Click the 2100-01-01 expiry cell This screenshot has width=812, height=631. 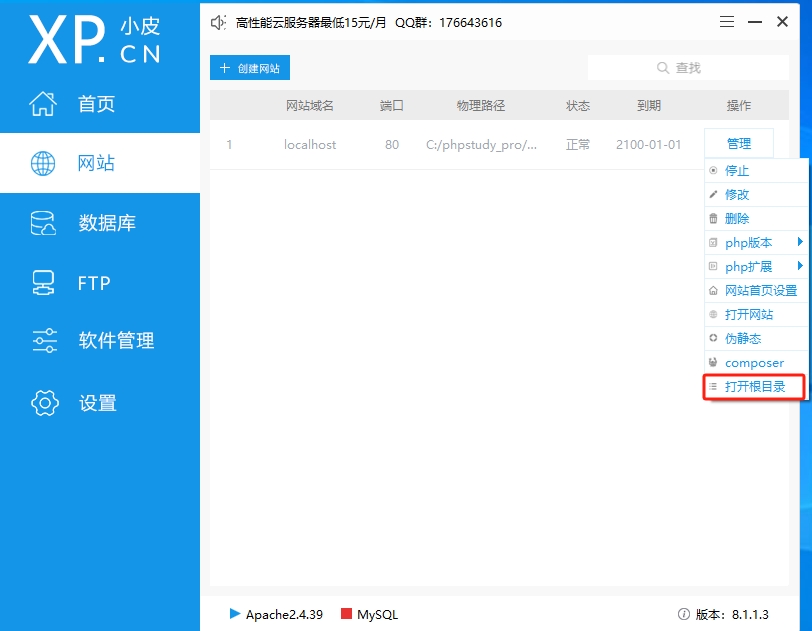click(x=648, y=145)
